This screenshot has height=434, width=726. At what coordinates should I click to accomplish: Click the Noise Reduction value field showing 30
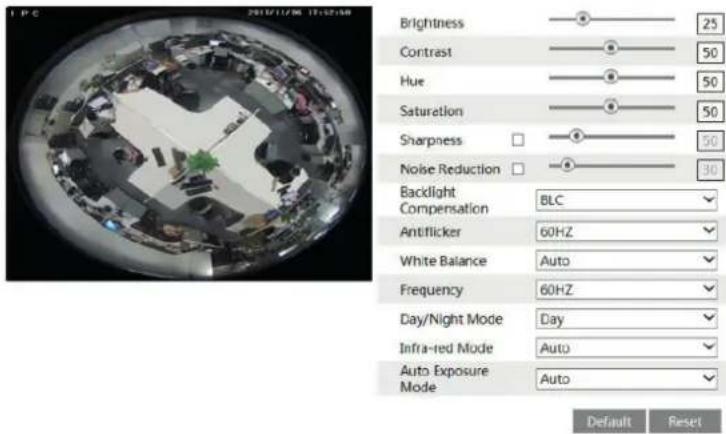710,170
